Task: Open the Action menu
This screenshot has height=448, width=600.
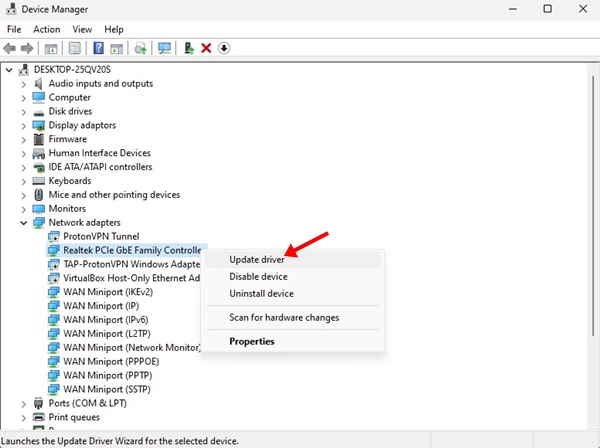Action: tap(47, 29)
